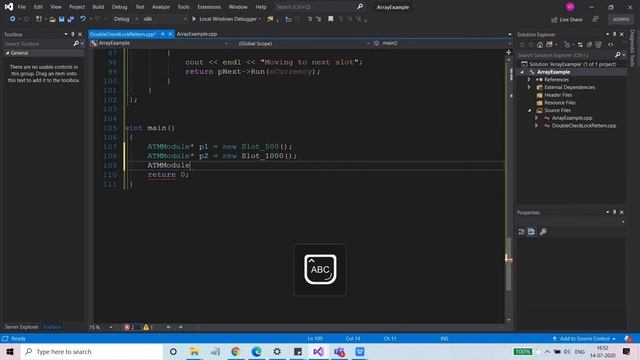Open the Edit menu
This screenshot has height=360, width=640.
click(38, 7)
